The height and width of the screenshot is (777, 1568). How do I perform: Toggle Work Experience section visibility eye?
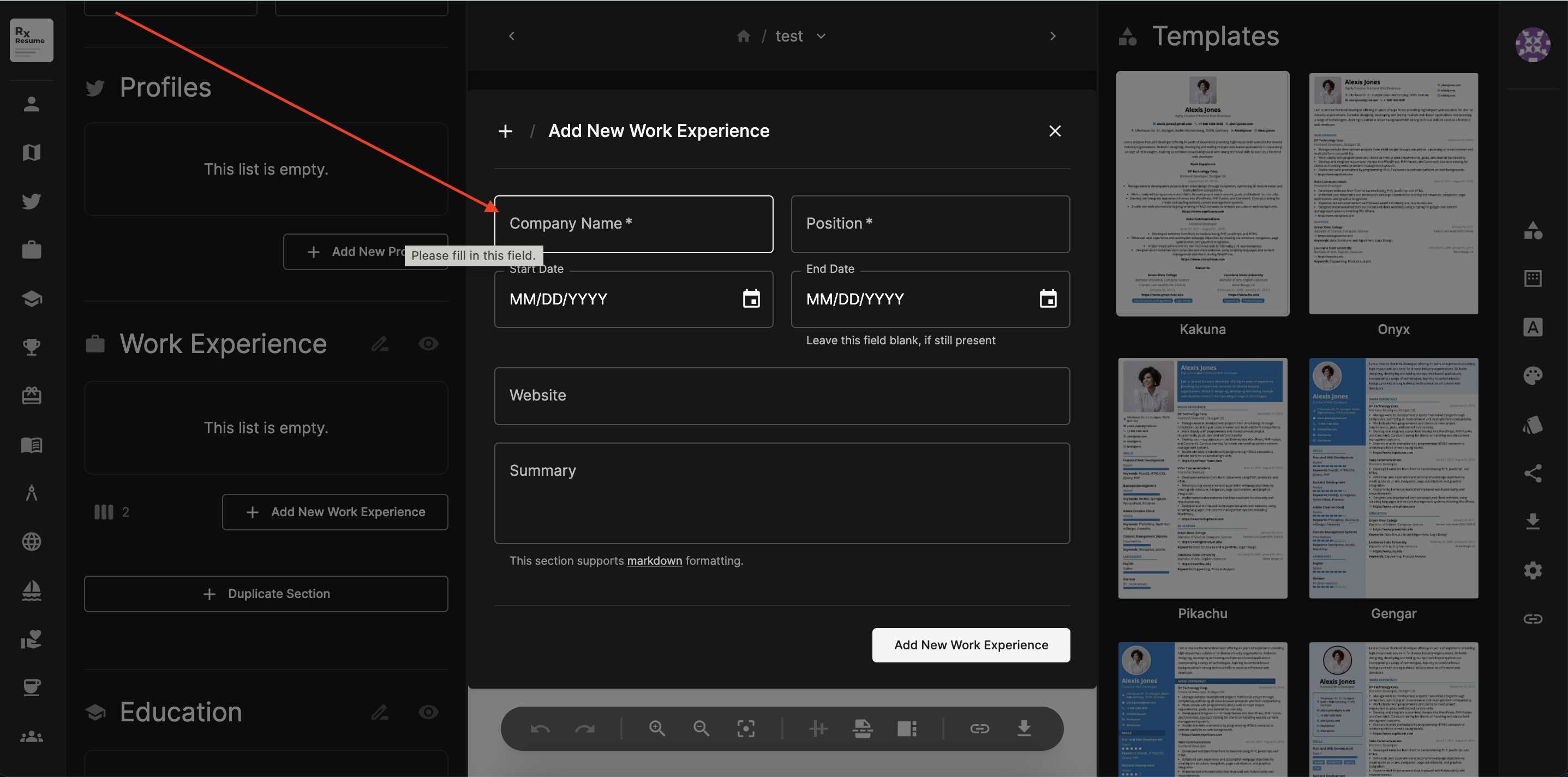(x=428, y=344)
